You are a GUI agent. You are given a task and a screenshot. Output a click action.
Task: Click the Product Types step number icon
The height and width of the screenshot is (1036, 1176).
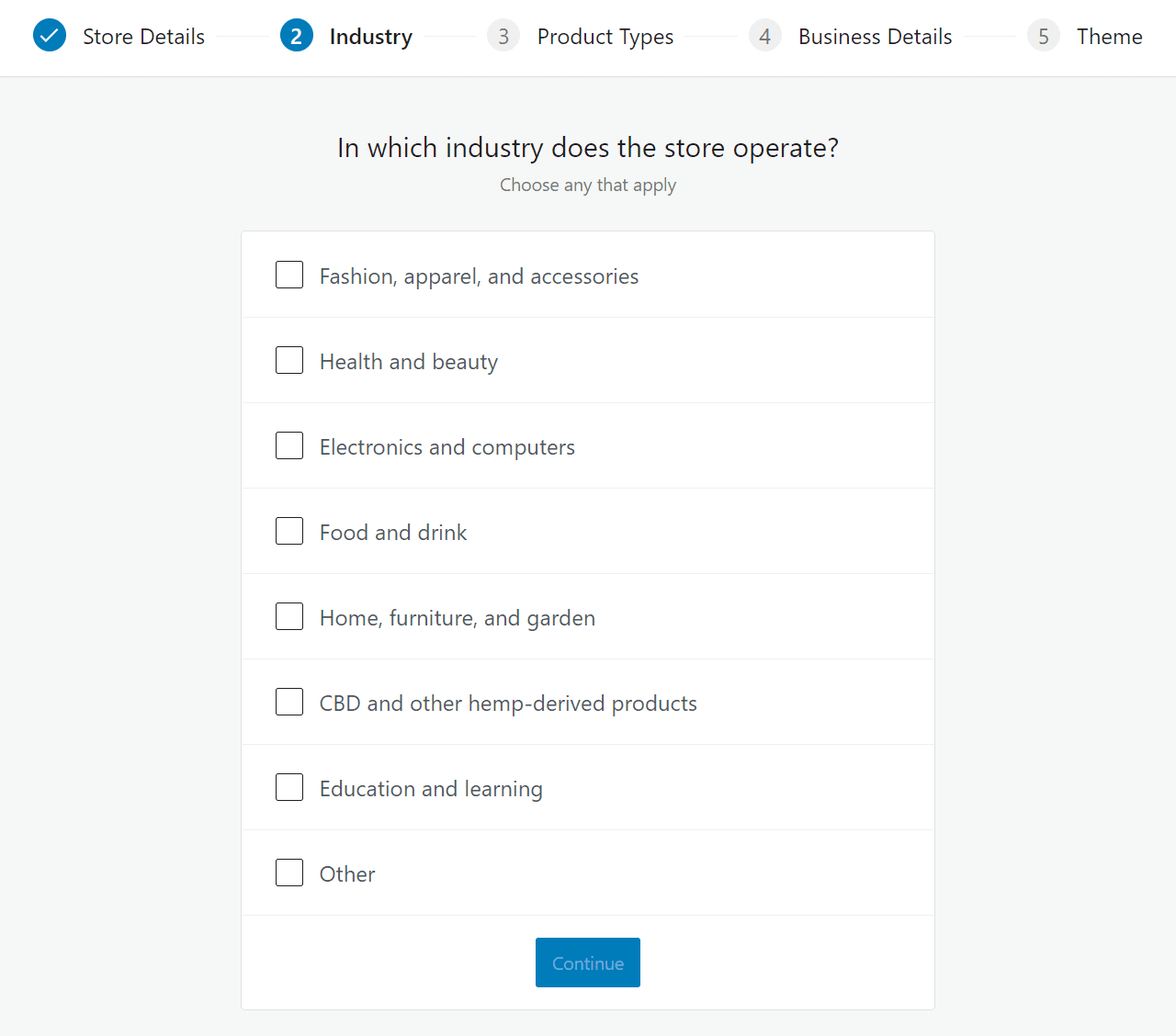[x=503, y=35]
